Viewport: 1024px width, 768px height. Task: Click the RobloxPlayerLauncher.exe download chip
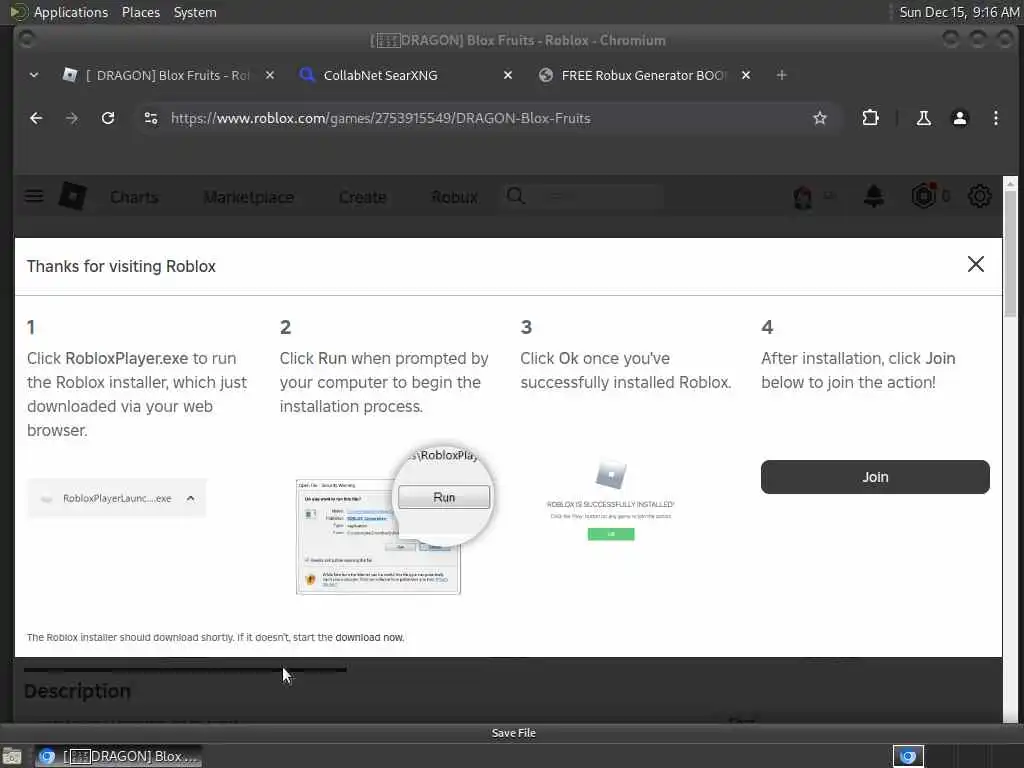[x=116, y=498]
